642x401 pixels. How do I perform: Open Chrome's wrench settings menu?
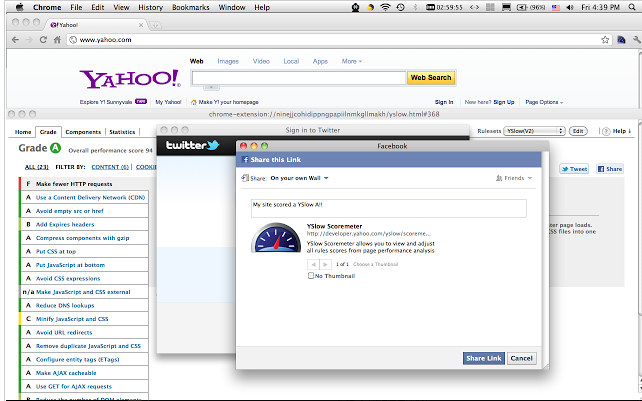[636, 40]
